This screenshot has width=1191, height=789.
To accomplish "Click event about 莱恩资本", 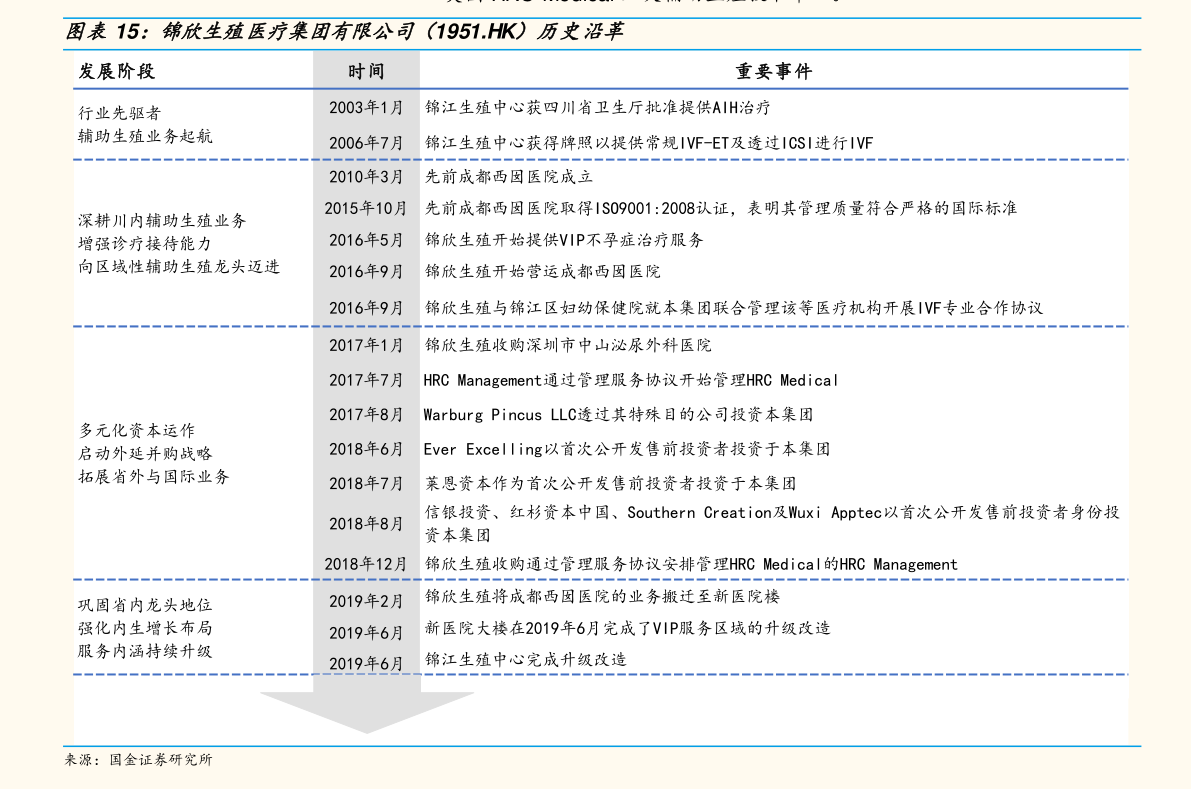I will (610, 484).
